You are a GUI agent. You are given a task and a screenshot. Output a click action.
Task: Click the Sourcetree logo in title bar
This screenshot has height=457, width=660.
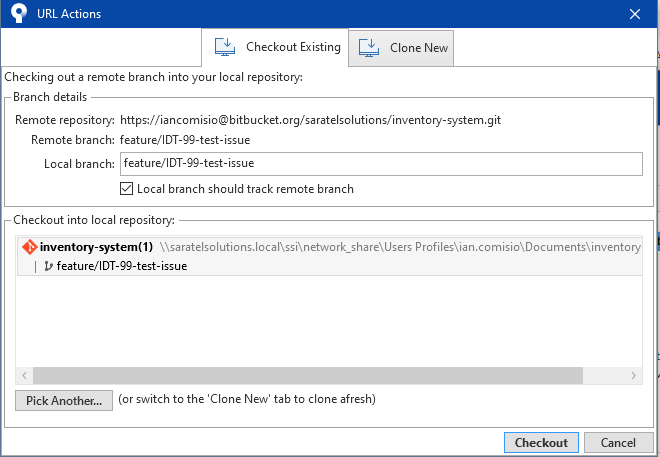point(19,13)
